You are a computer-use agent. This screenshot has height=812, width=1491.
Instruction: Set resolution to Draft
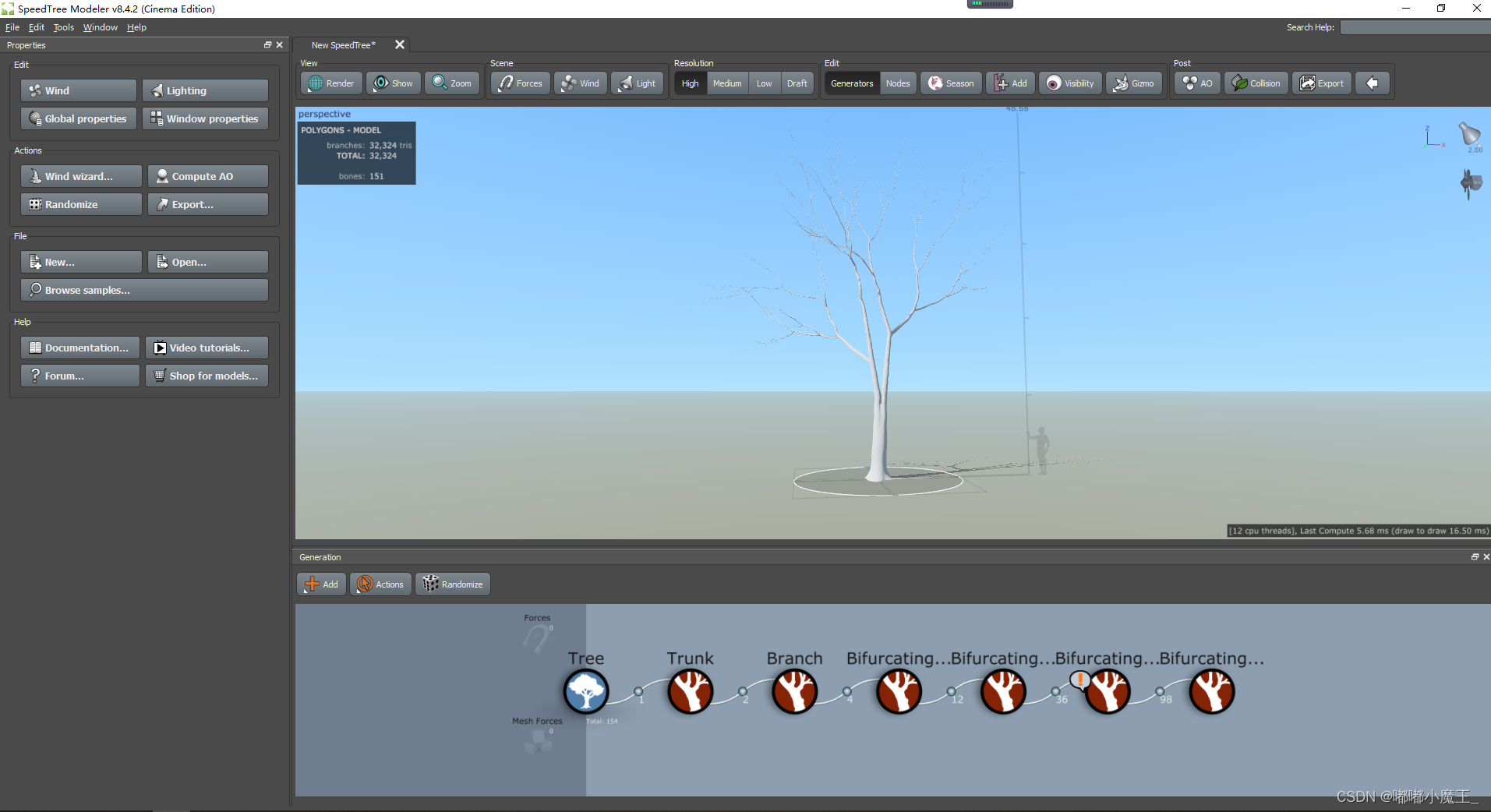[x=797, y=83]
